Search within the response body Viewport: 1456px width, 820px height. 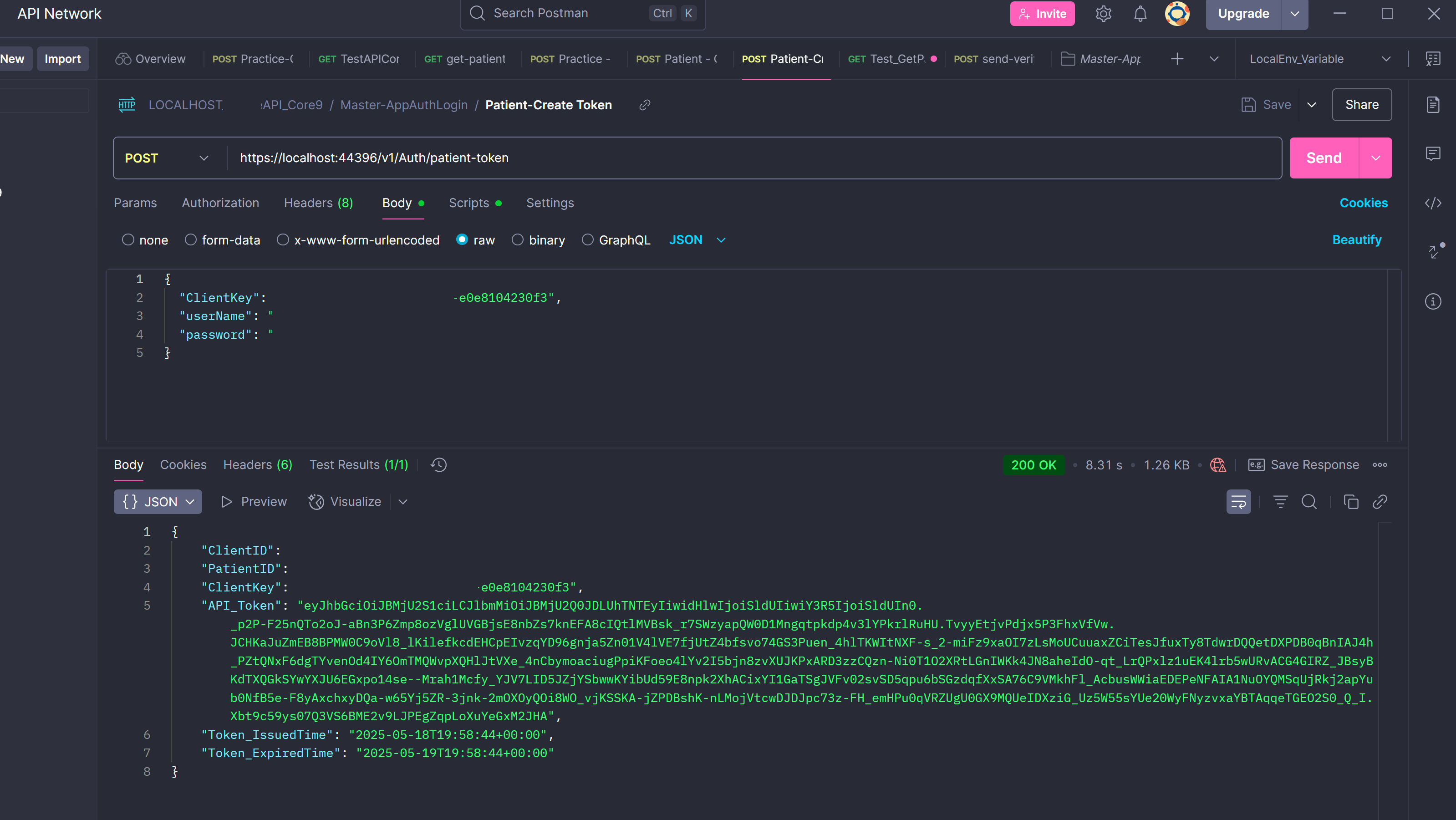click(x=1309, y=502)
